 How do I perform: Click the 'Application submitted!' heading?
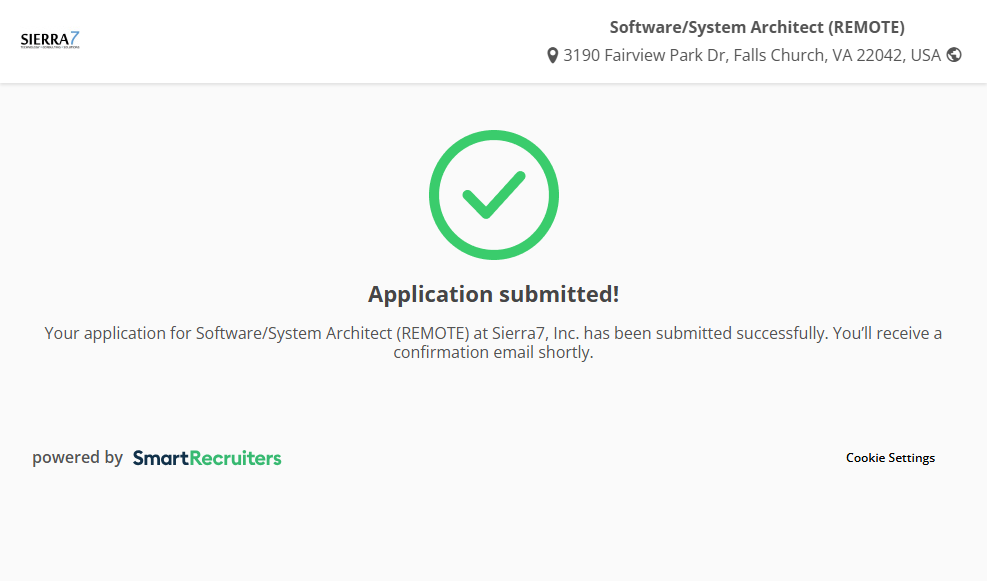(x=493, y=294)
